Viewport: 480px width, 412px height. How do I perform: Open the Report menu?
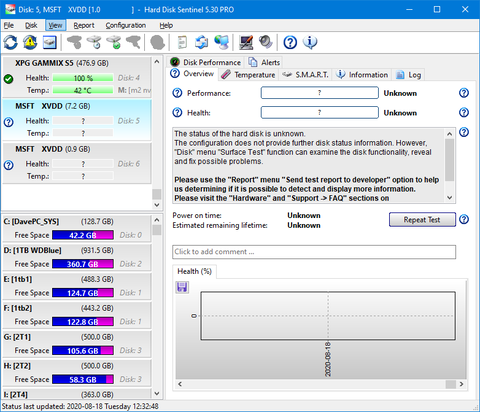[84, 25]
